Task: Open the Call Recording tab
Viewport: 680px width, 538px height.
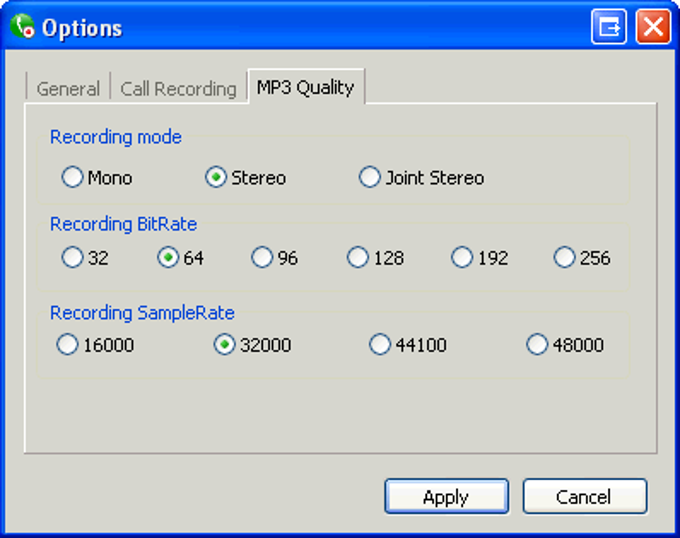Action: [x=178, y=88]
